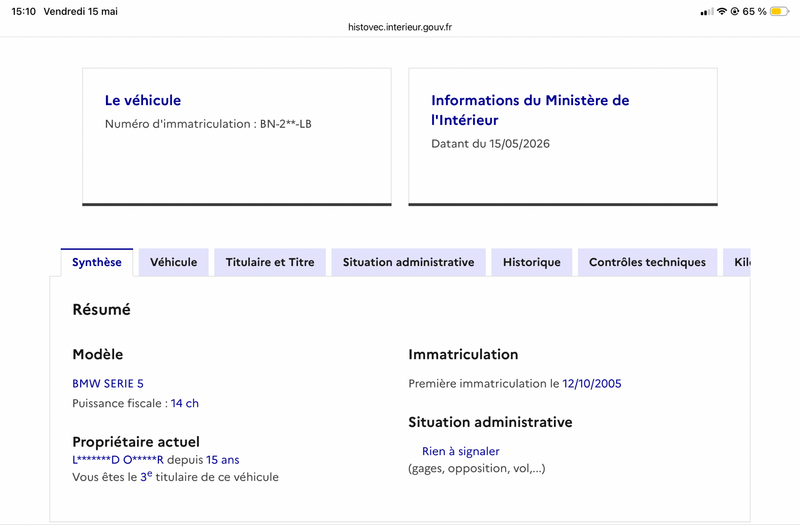
Task: Click the Datant du 15/05/2026 text
Action: (490, 144)
